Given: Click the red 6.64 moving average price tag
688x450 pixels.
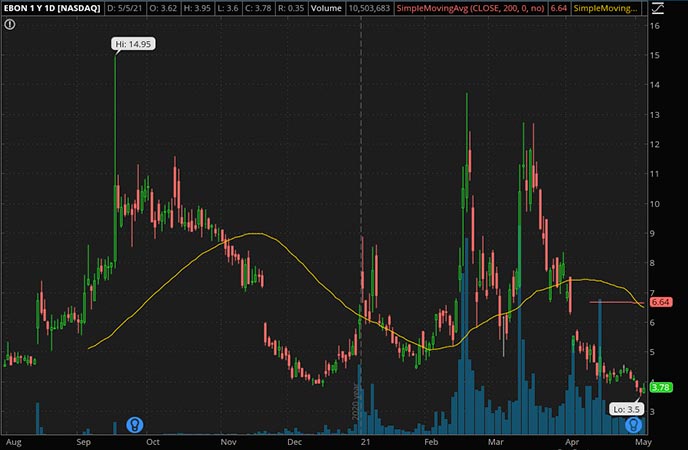Looking at the screenshot, I should coord(659,301).
